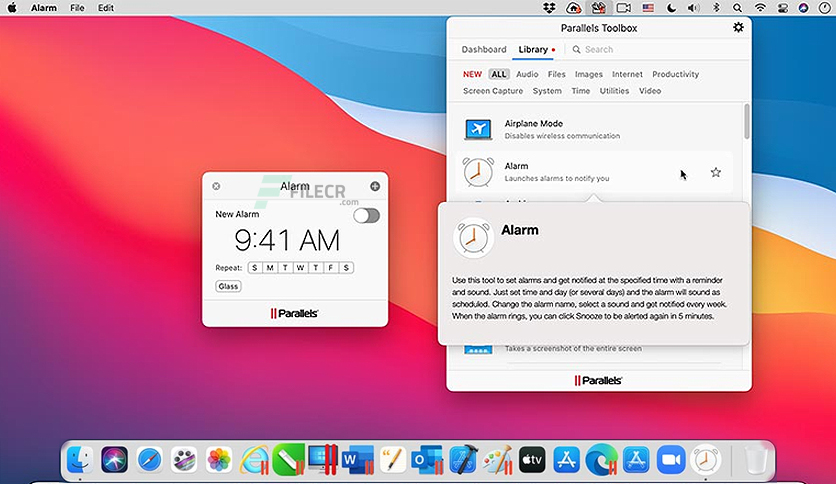Open Control Center icon
Screen dimensions: 836x484
[783, 7]
